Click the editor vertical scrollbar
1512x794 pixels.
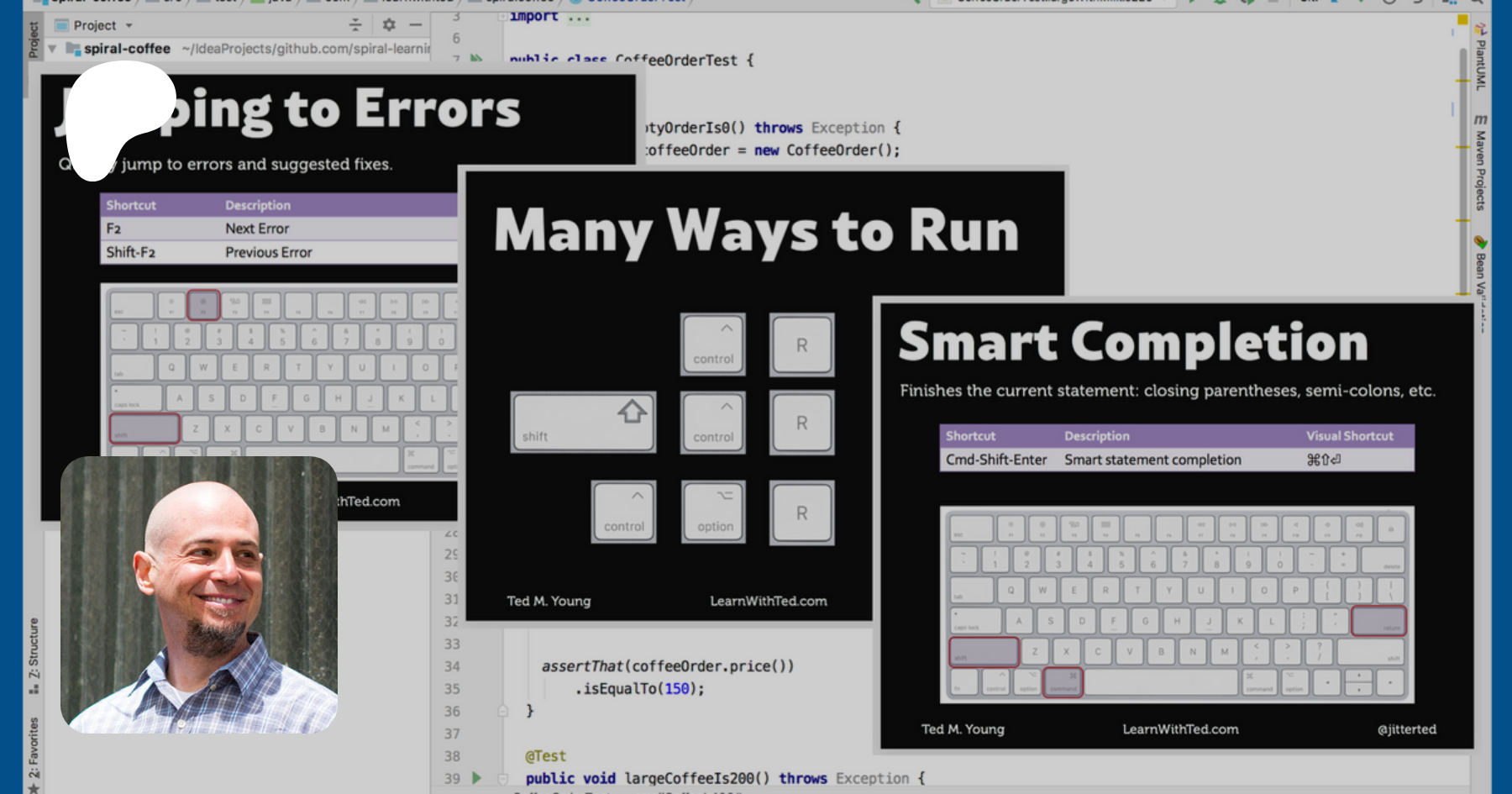click(1462, 168)
